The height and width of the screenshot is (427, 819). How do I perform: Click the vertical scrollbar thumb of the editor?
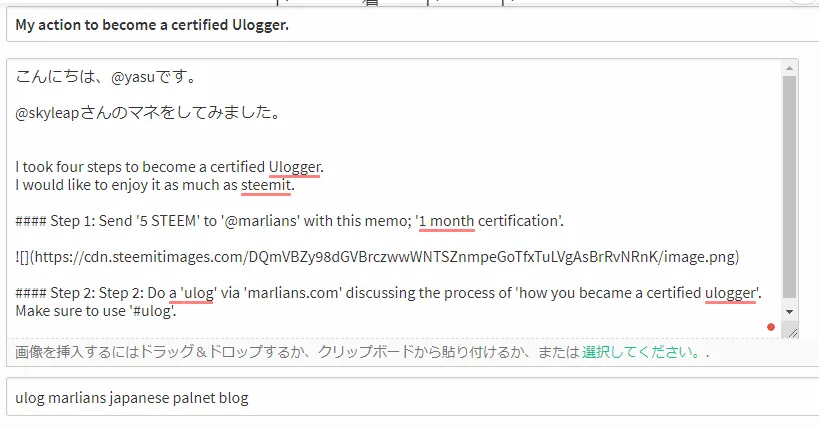[789, 187]
